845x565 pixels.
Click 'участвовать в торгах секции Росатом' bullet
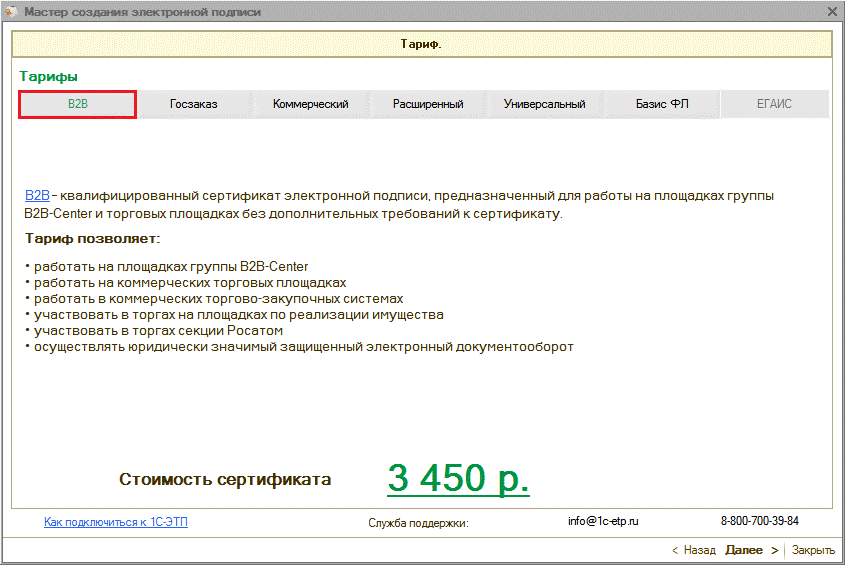click(x=154, y=330)
